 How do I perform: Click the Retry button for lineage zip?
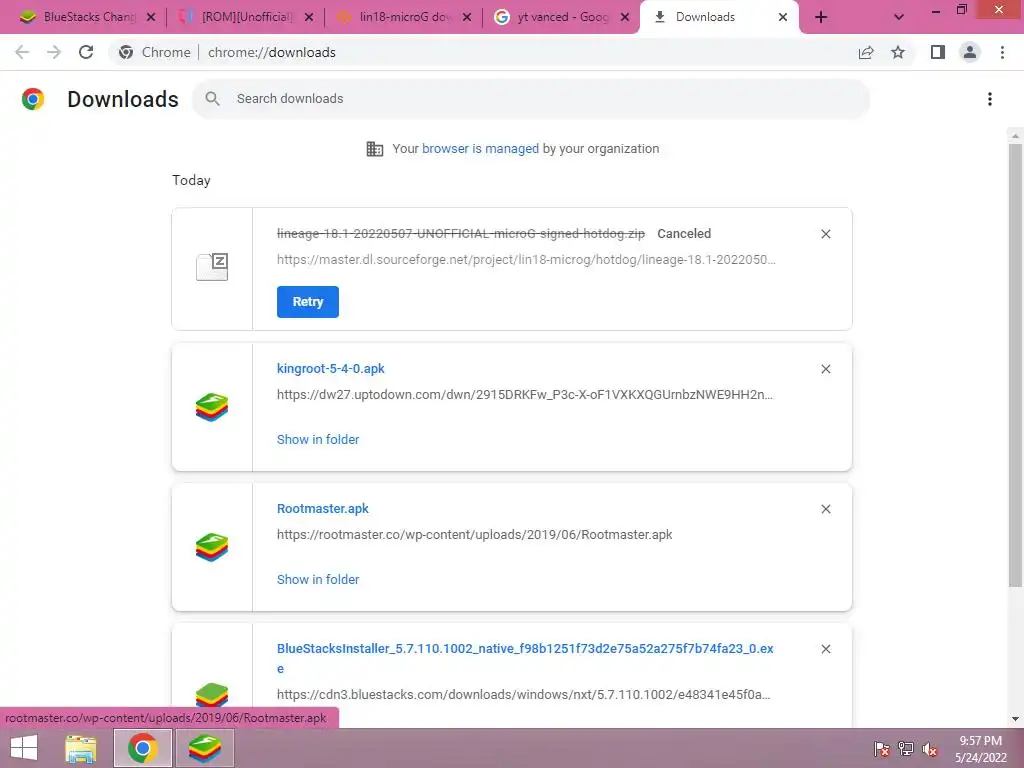coord(308,302)
